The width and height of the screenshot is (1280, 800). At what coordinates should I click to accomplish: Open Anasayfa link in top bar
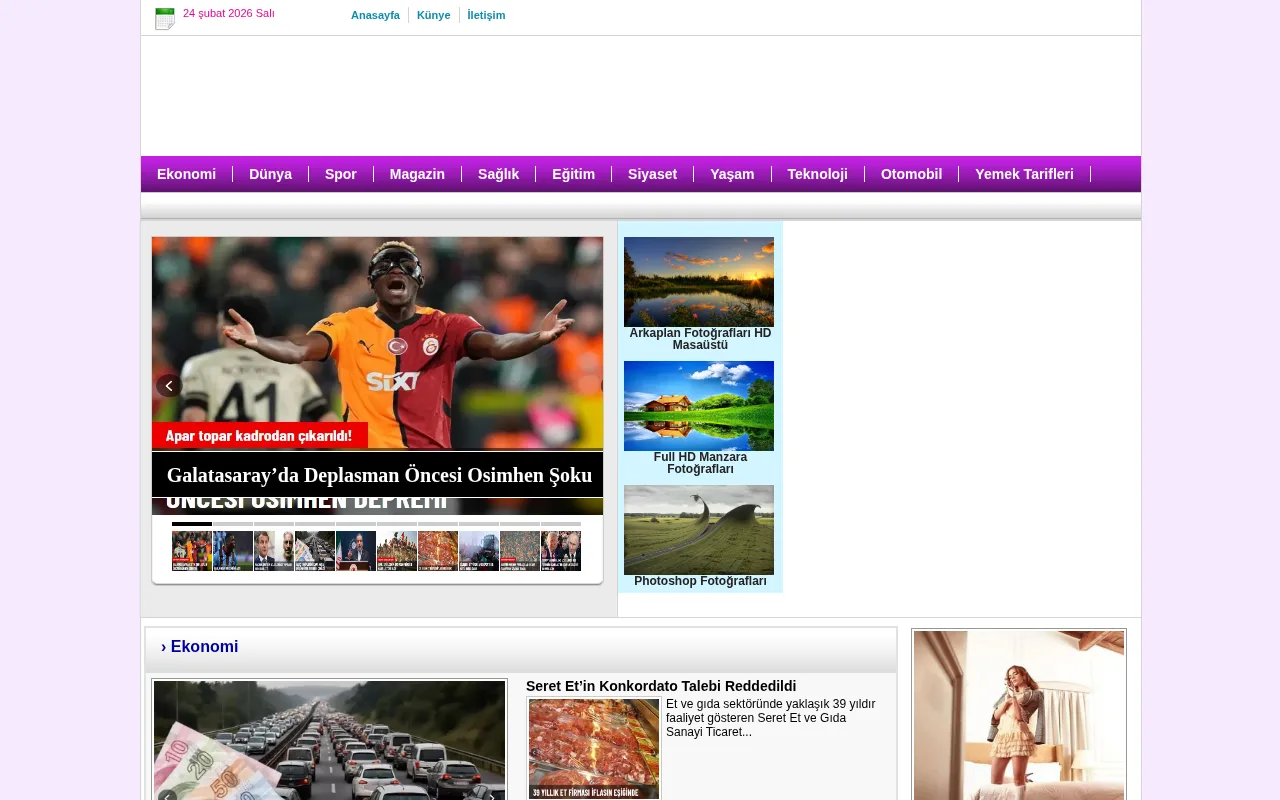(375, 15)
